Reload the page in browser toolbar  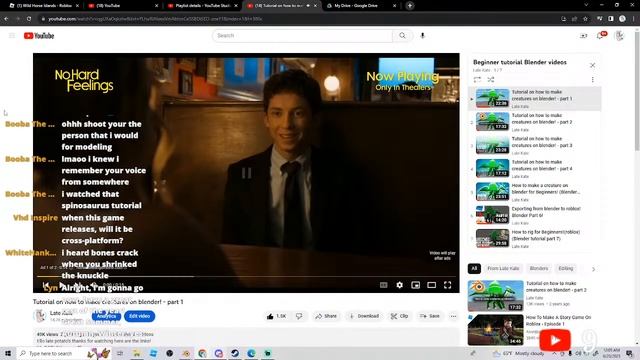pos(29,19)
